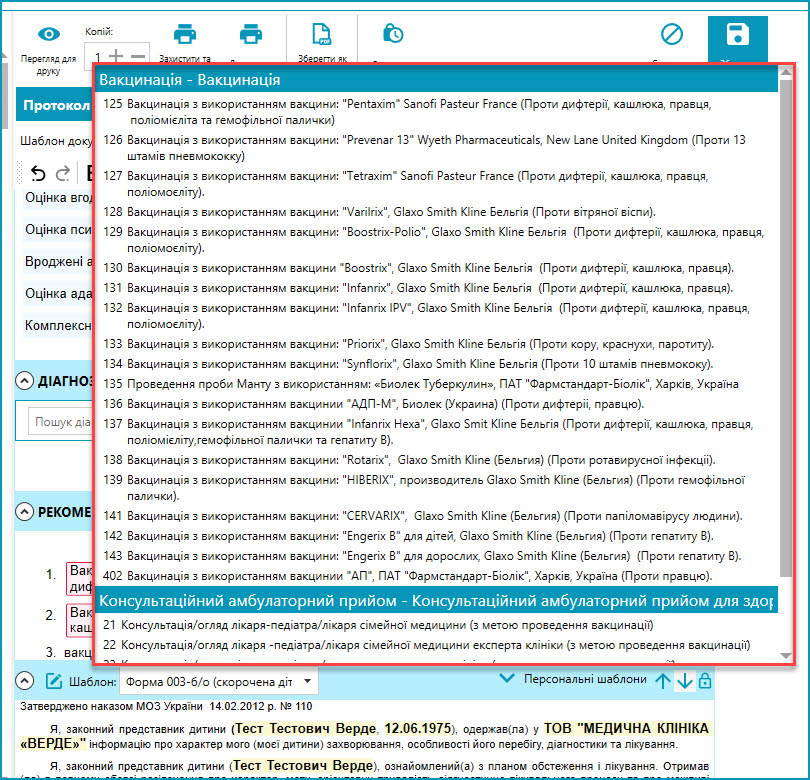810x780 pixels.
Task: Collapse the ДІАГНОЗ section chevron
Action: 24,381
